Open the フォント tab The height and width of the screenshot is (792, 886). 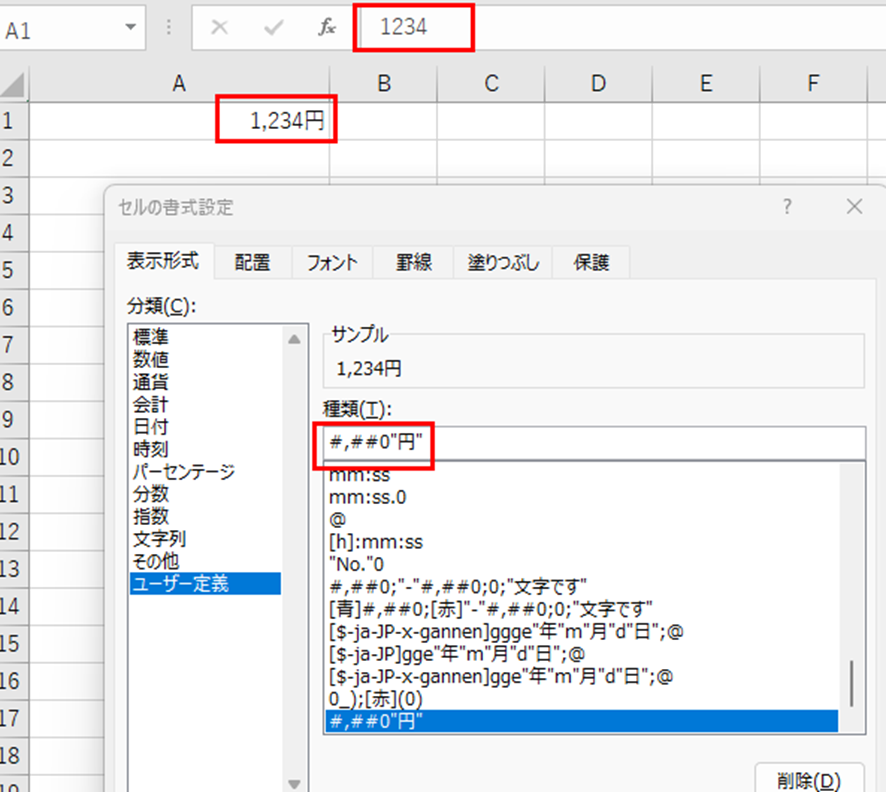coord(332,263)
